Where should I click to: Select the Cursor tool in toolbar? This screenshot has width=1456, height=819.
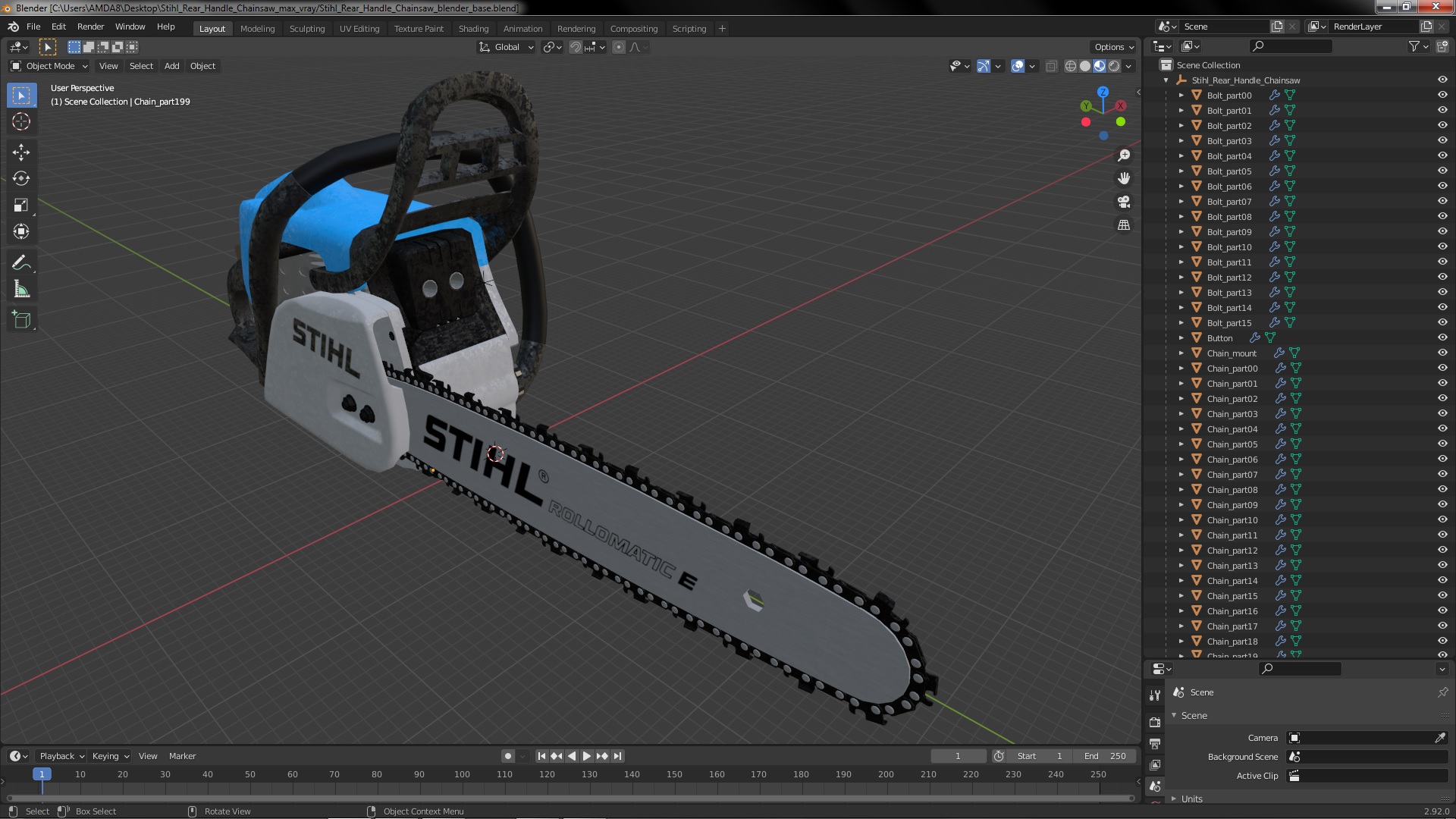(21, 121)
